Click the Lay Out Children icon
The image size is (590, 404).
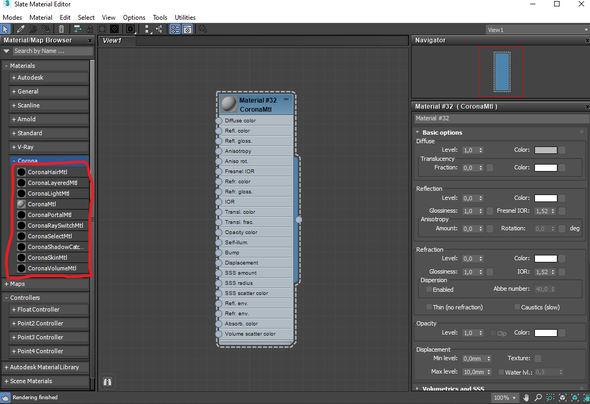159,29
